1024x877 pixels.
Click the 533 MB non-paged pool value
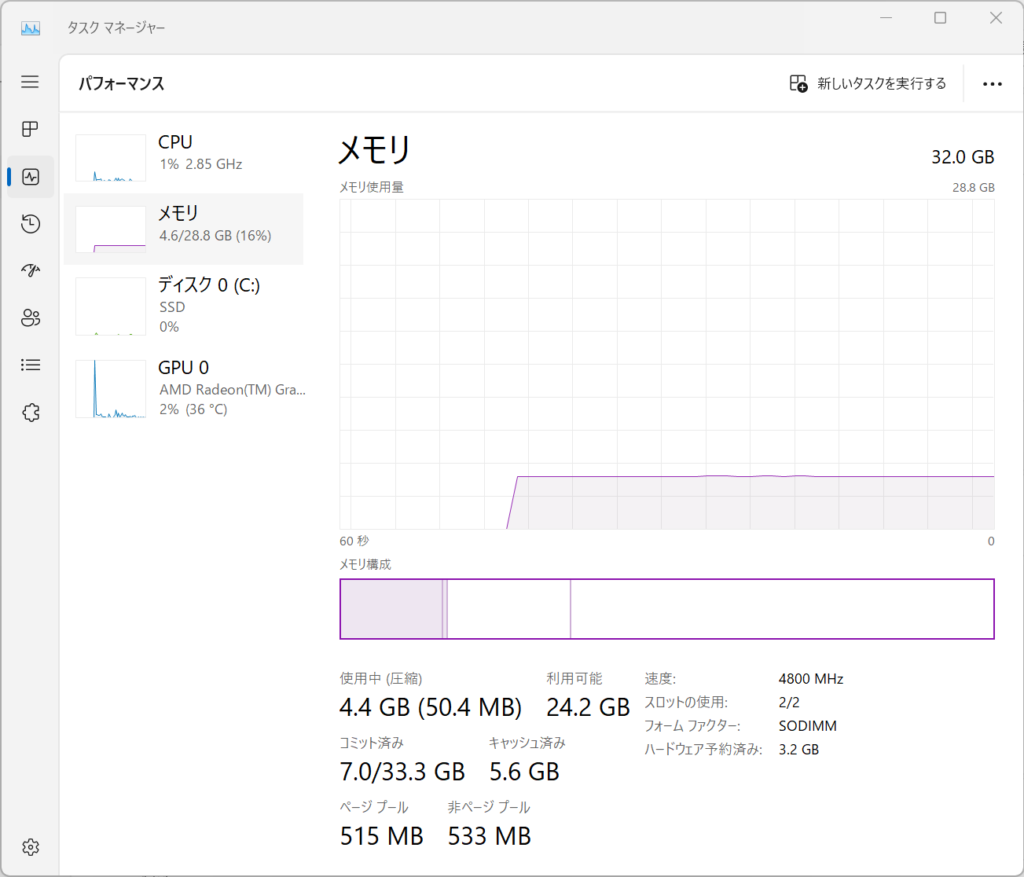pos(489,836)
